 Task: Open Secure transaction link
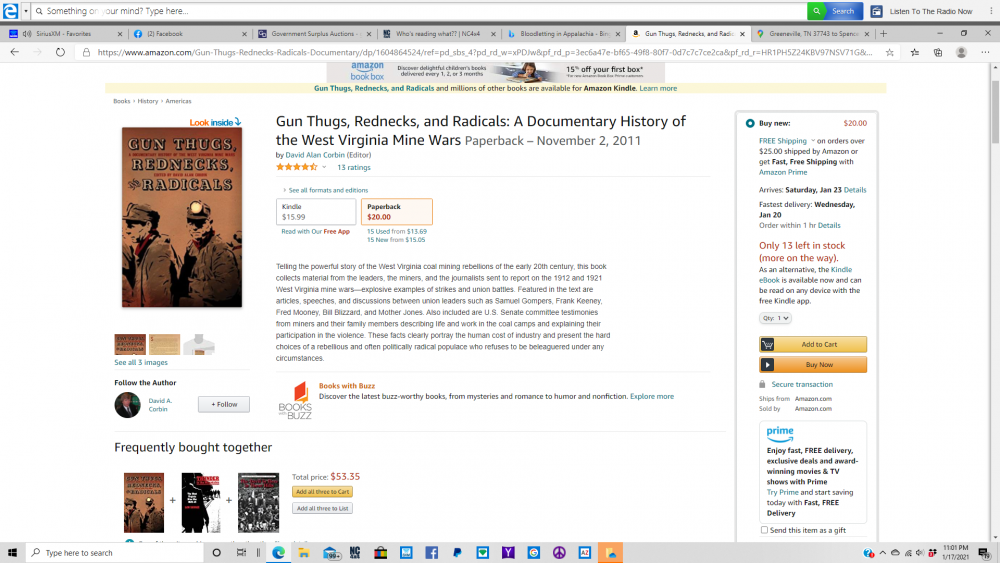click(802, 384)
